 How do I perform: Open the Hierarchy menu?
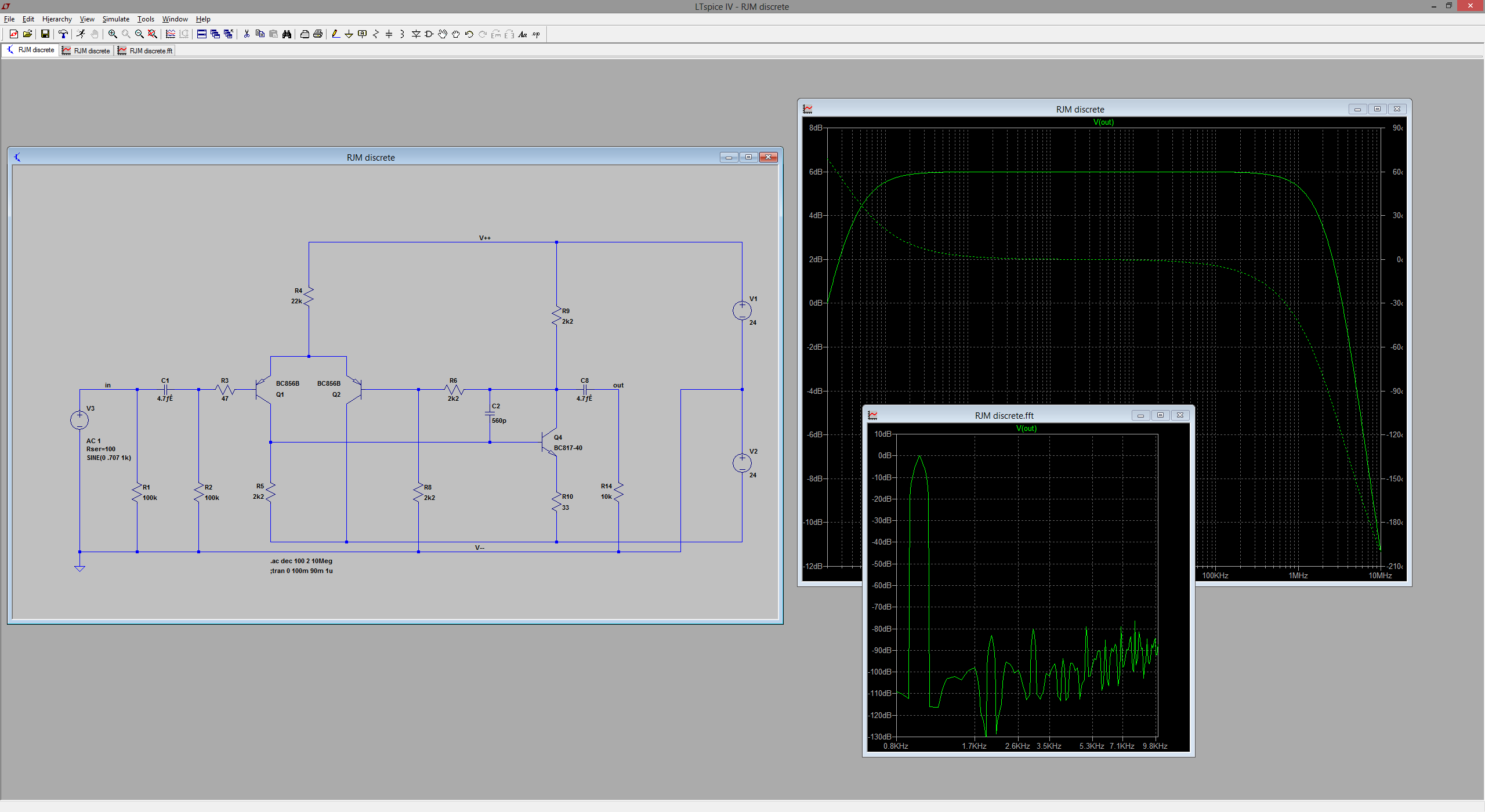click(x=57, y=19)
